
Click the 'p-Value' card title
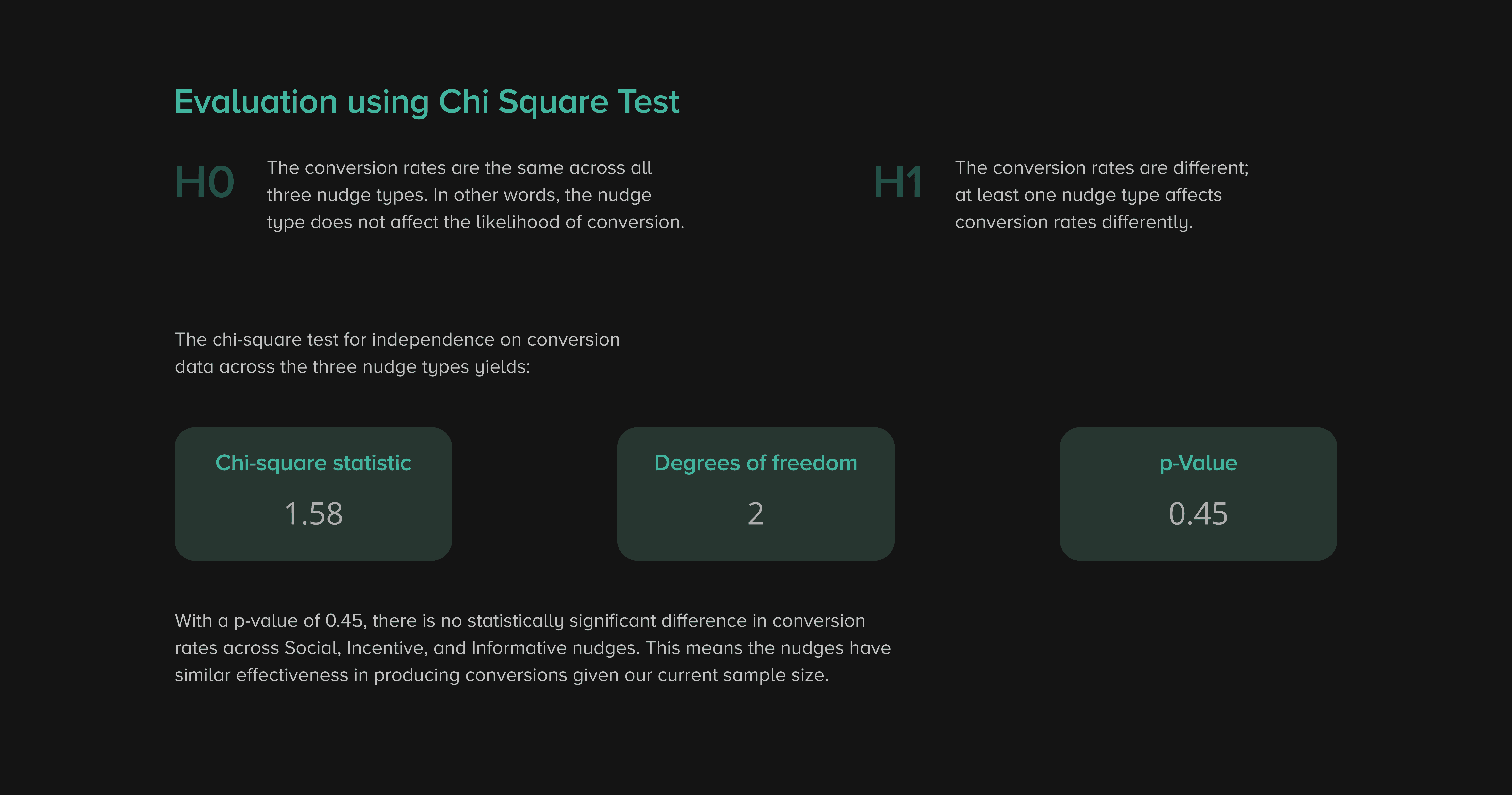[1198, 463]
